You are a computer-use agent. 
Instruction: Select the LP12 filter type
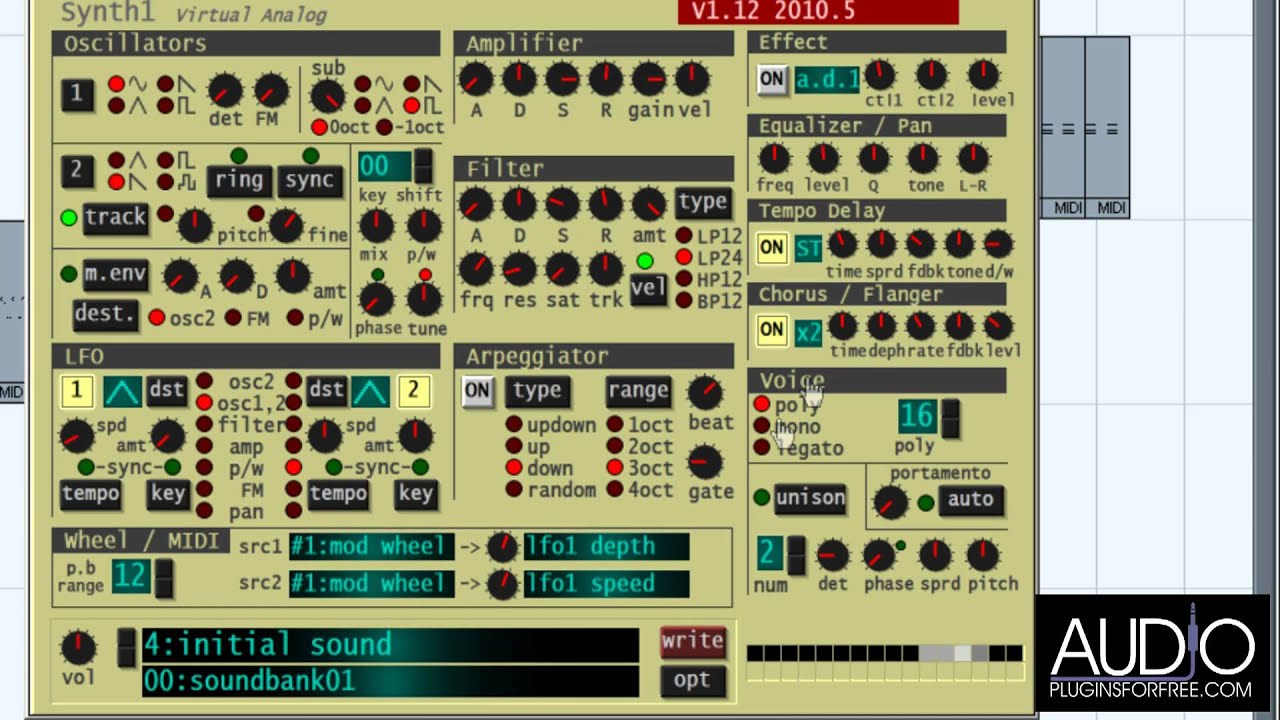click(684, 236)
